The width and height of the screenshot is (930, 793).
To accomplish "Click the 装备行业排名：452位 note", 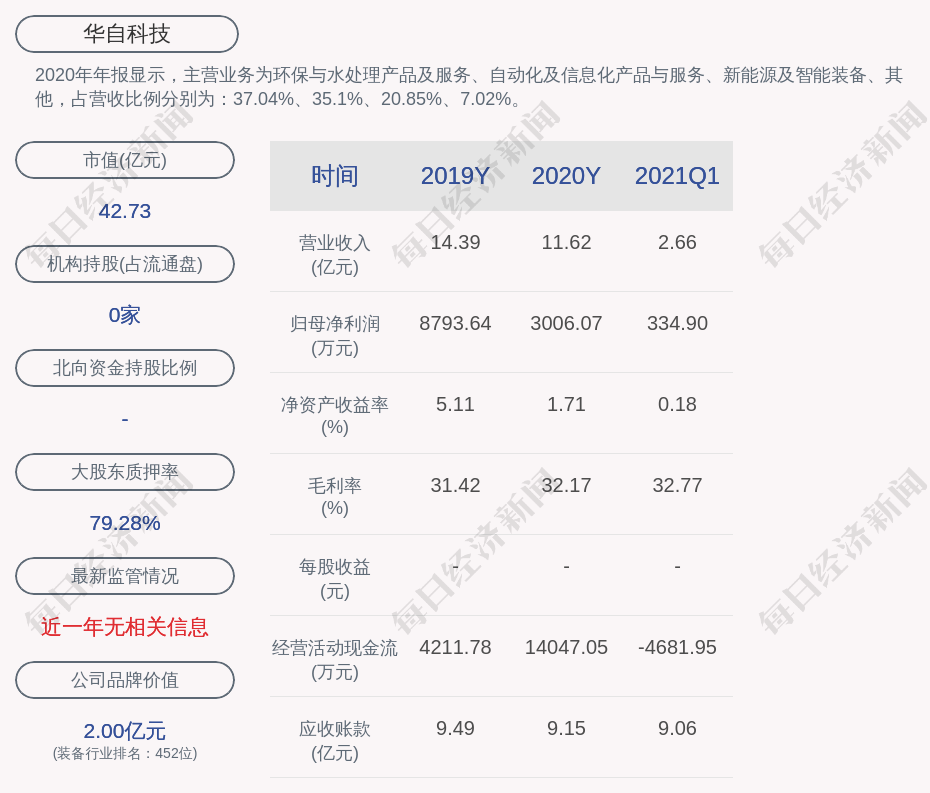I will [125, 754].
